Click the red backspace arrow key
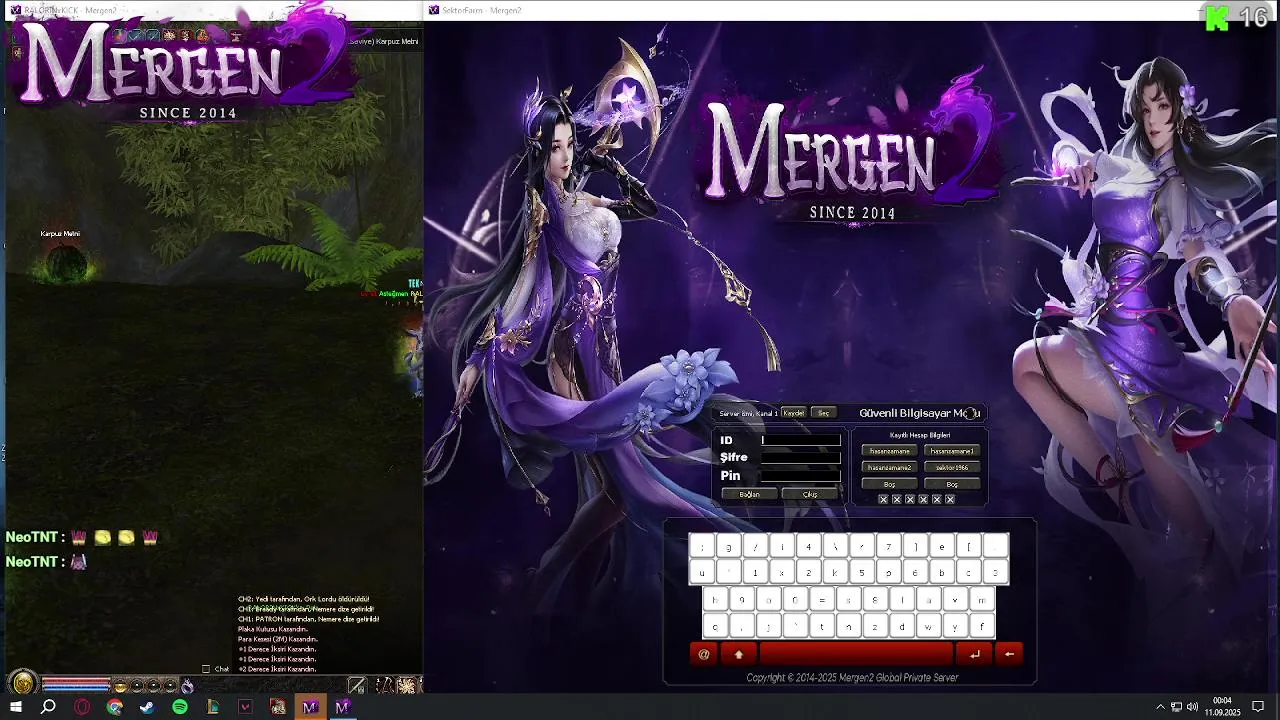The width and height of the screenshot is (1280, 720). click(1009, 654)
